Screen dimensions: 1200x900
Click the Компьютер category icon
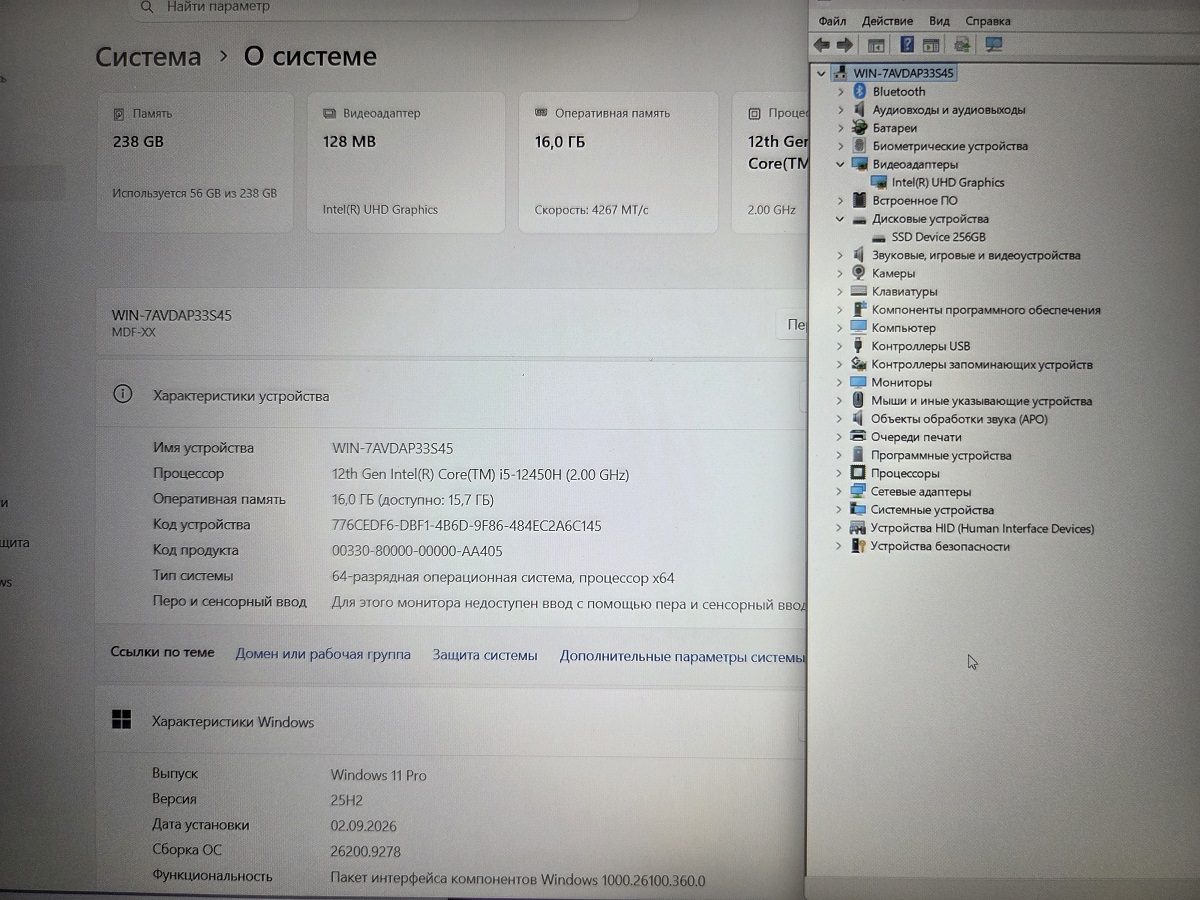(x=859, y=327)
